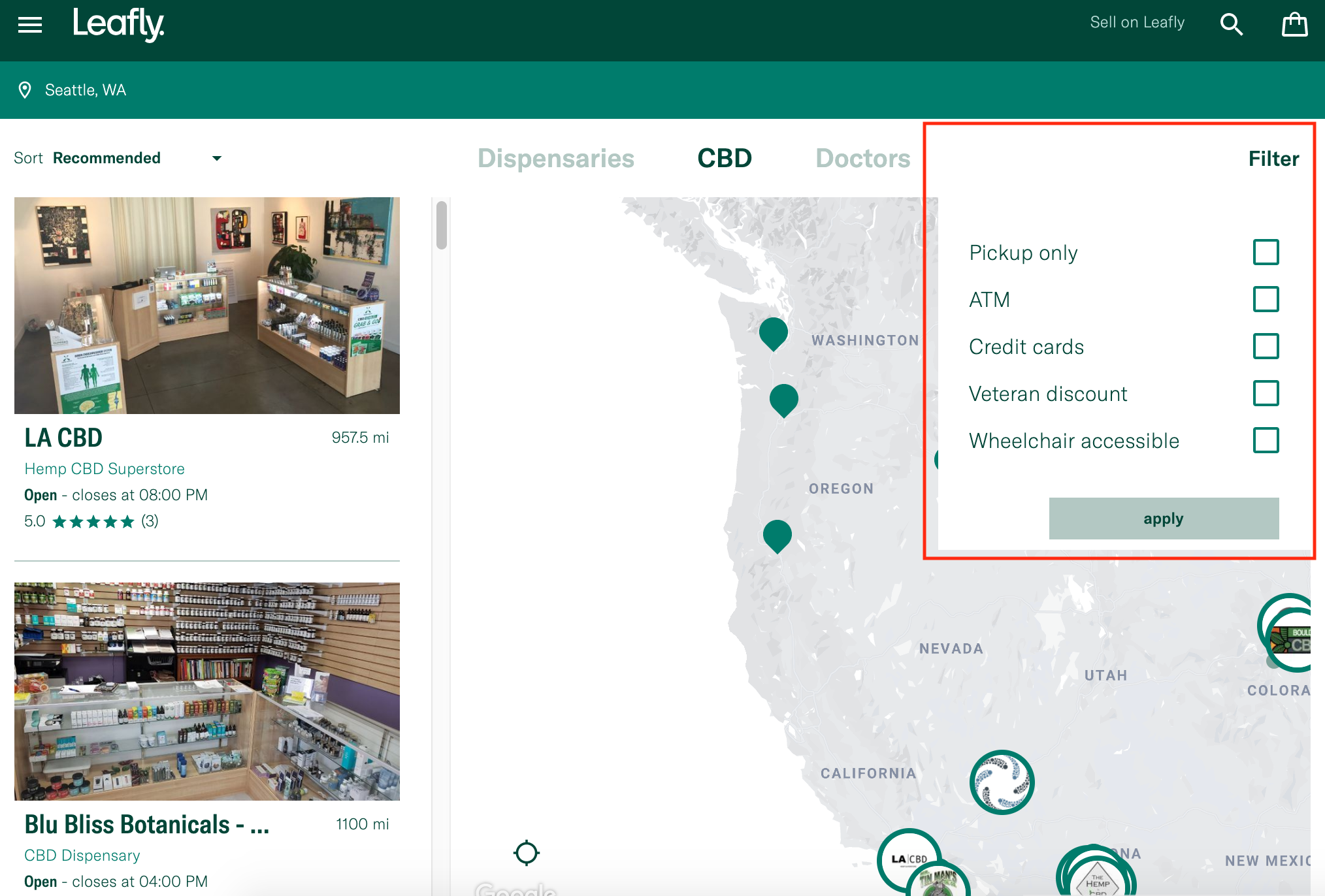This screenshot has width=1325, height=896.
Task: Click the Hemp logo marker near Arizona
Action: point(1098,878)
